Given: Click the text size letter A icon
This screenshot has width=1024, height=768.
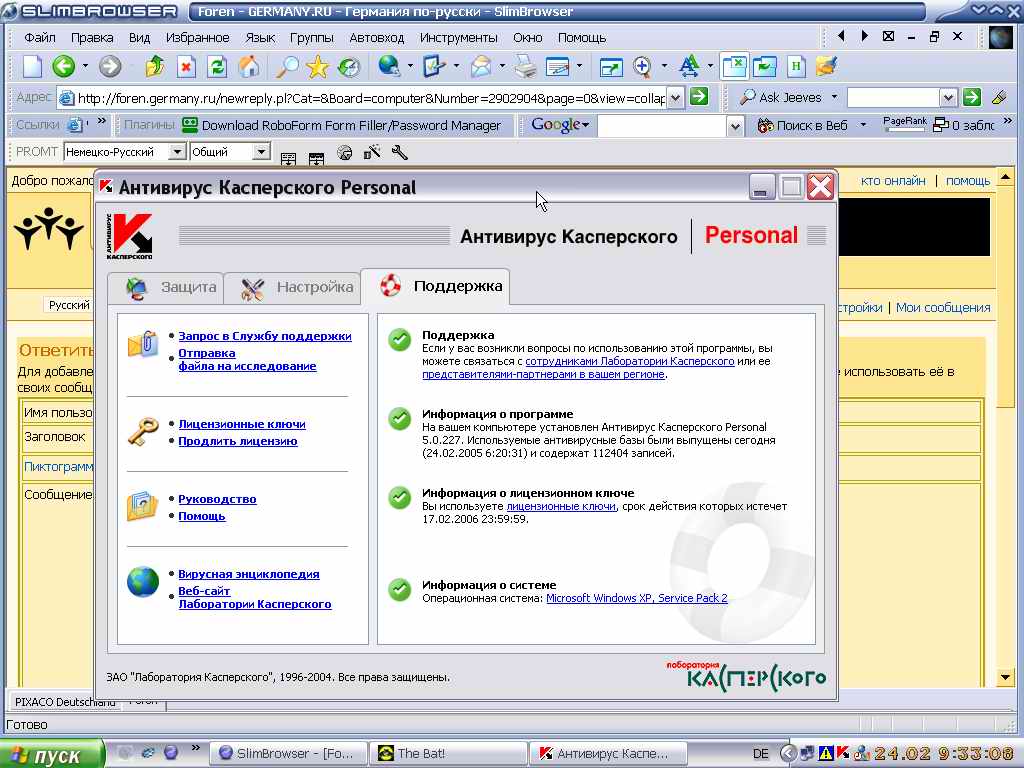Looking at the screenshot, I should pyautogui.click(x=688, y=67).
